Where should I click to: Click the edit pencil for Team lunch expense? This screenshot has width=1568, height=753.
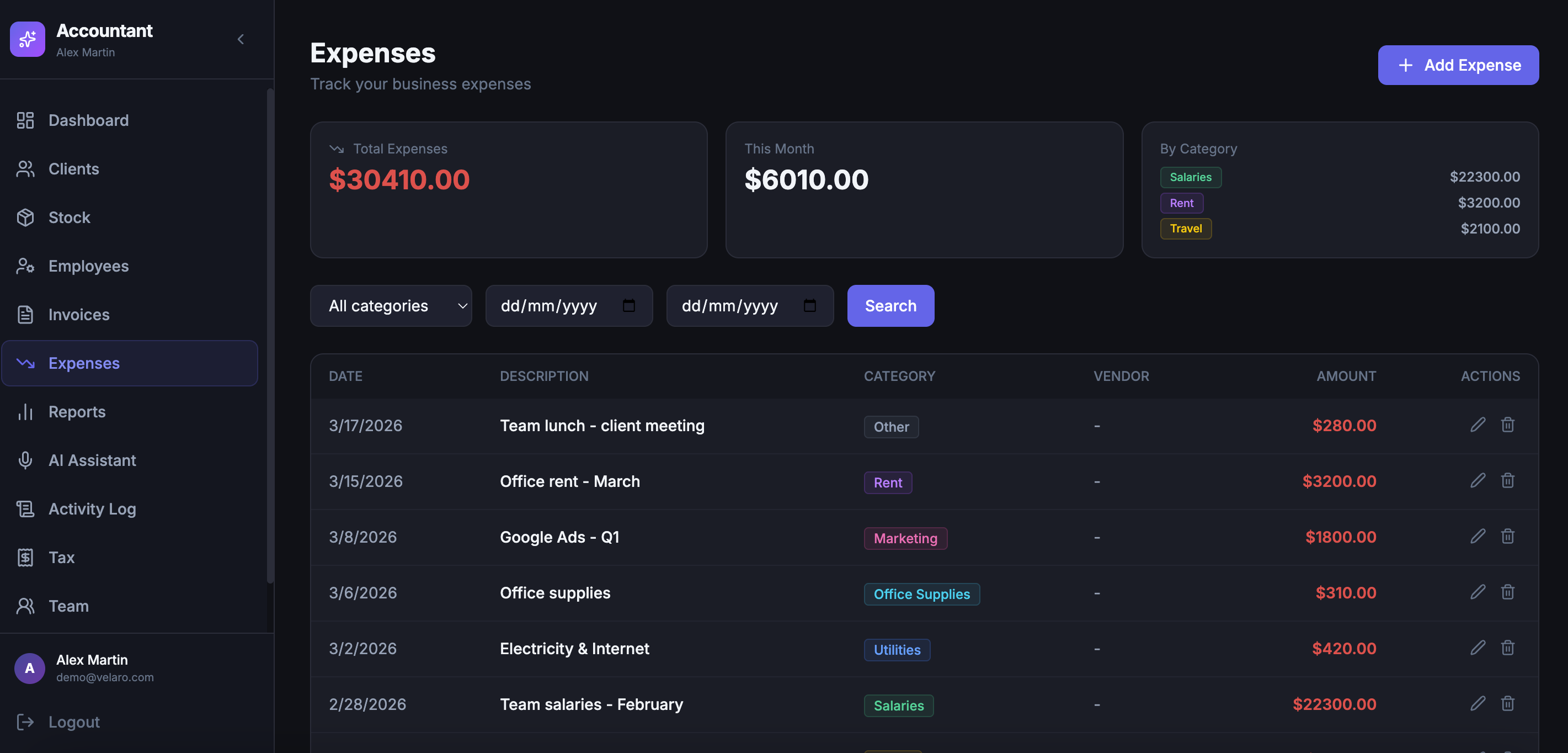1478,425
